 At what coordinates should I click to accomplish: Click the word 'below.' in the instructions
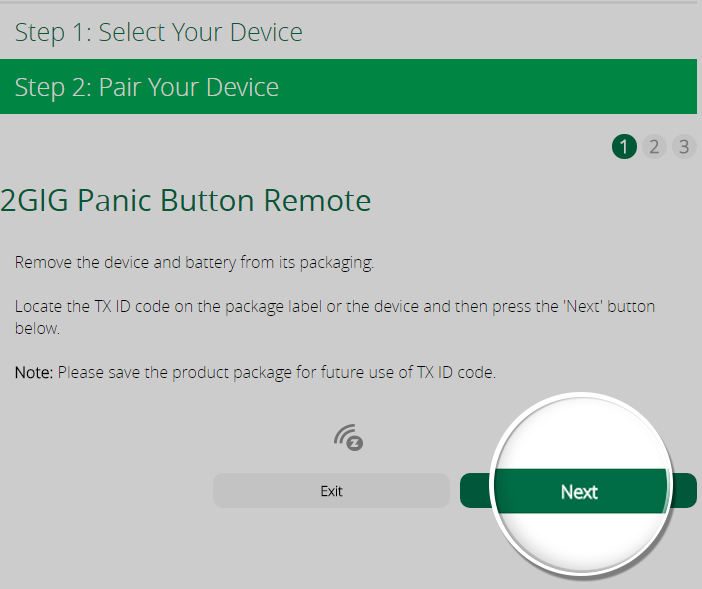37,329
